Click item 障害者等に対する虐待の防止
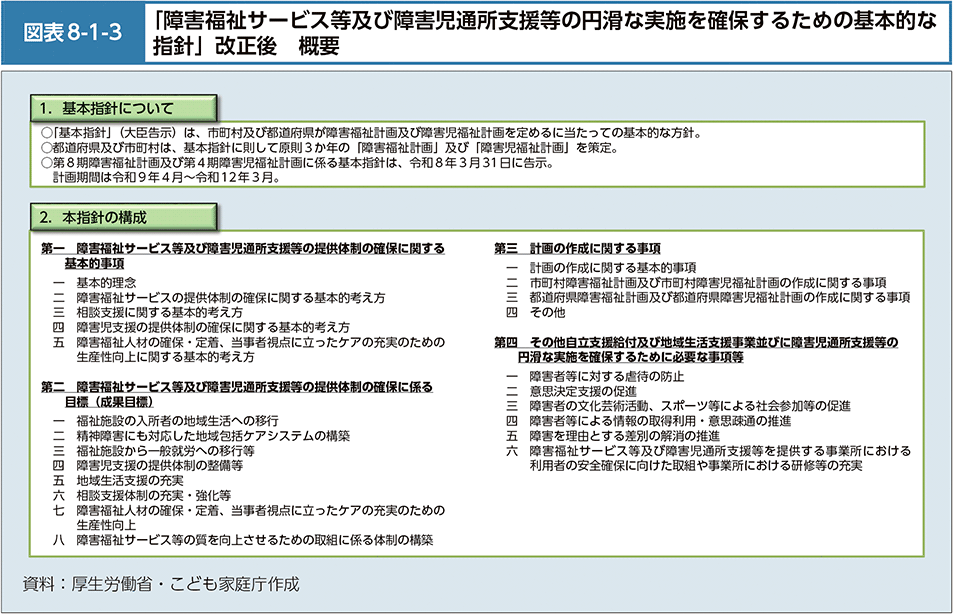Screen dimensions: 953x614 point(607,376)
